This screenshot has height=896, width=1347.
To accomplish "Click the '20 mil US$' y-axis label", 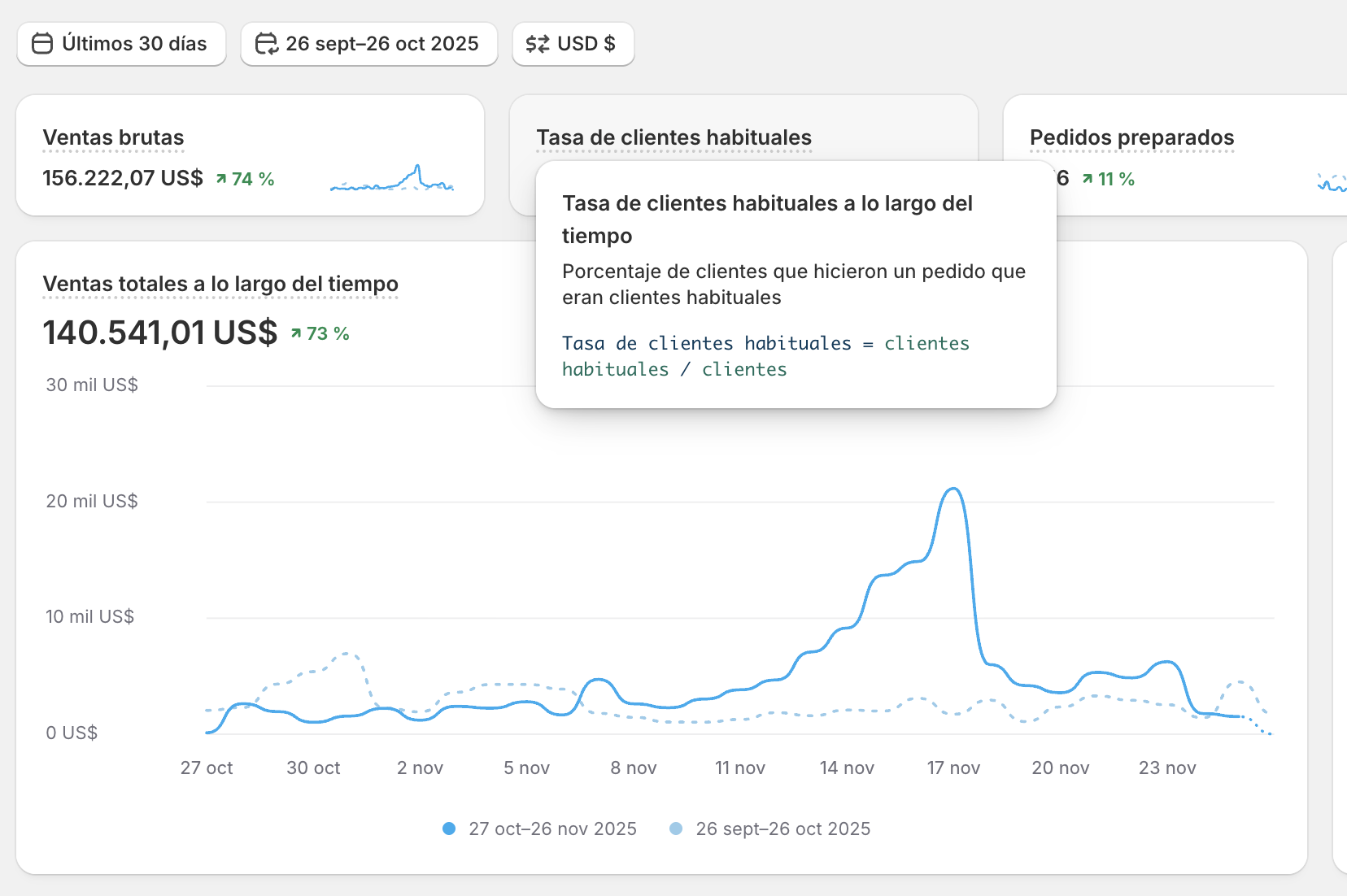I will coord(92,501).
